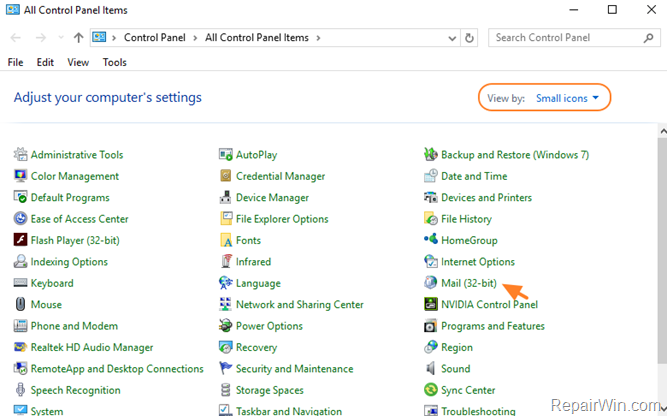Click the Color Management monitor icon

coord(20,176)
